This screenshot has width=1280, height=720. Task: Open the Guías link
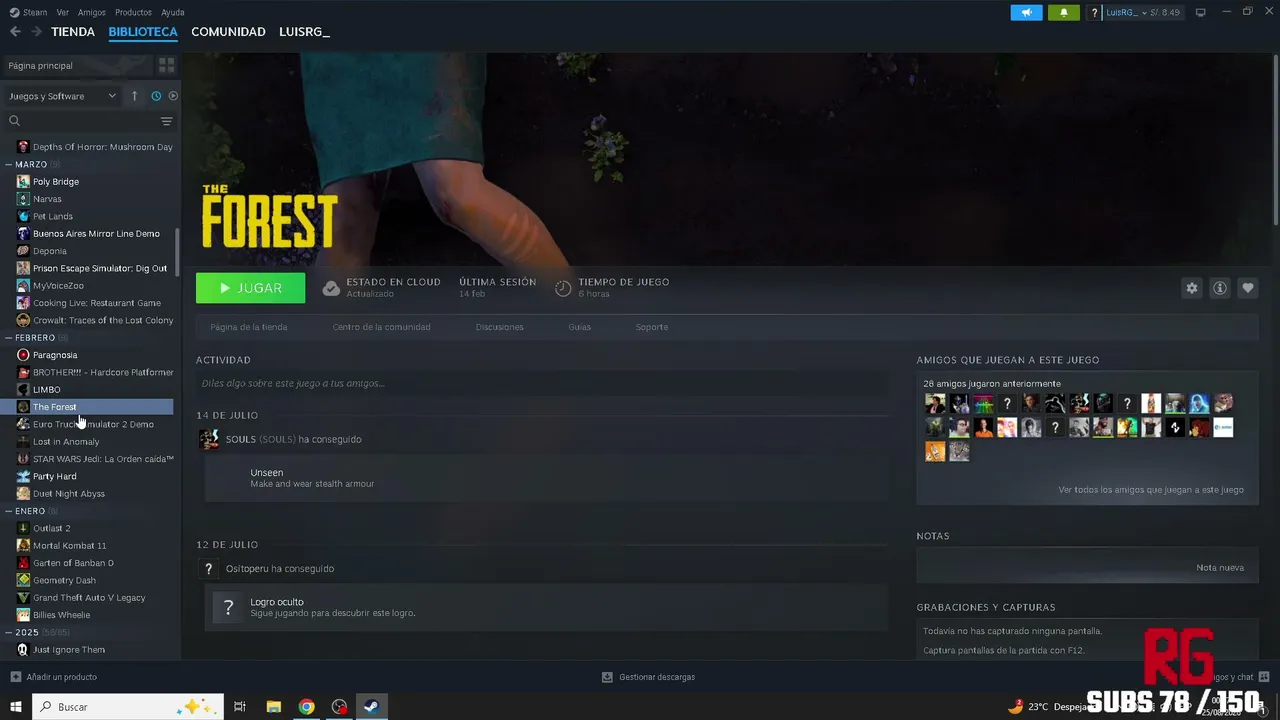(580, 327)
